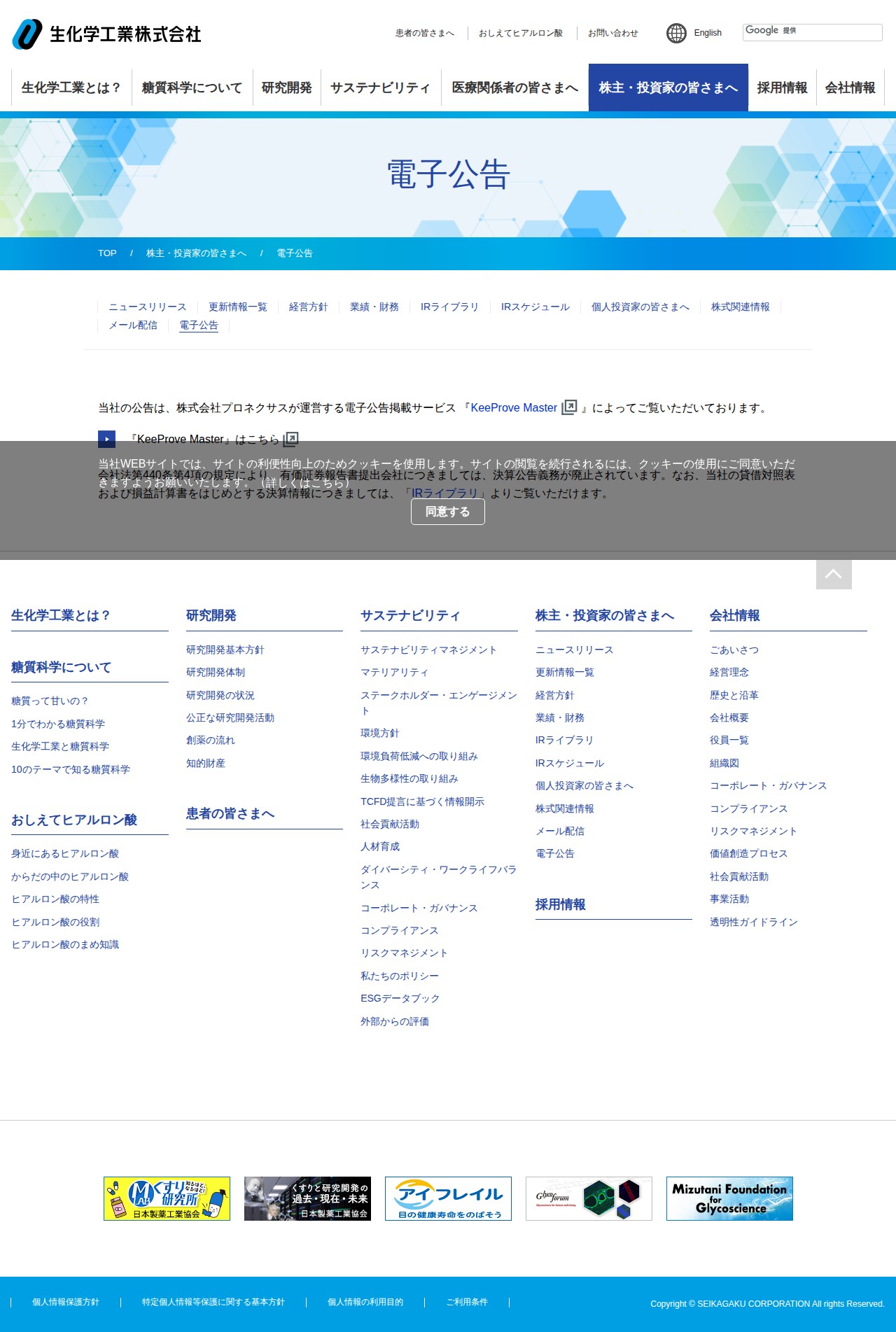Viewport: 896px width, 1332px height.
Task: Open IRライブラリ sub-navigation tab
Action: tap(450, 307)
